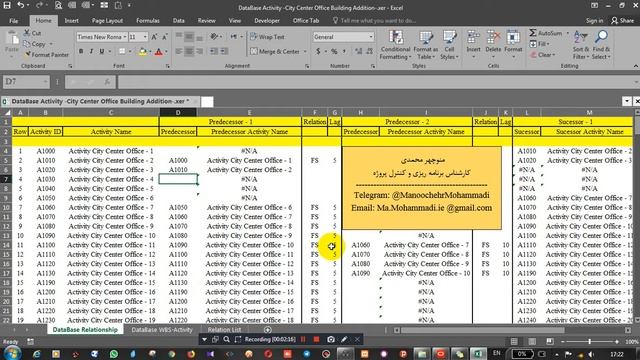Toggle bold formatting

pos(81,51)
